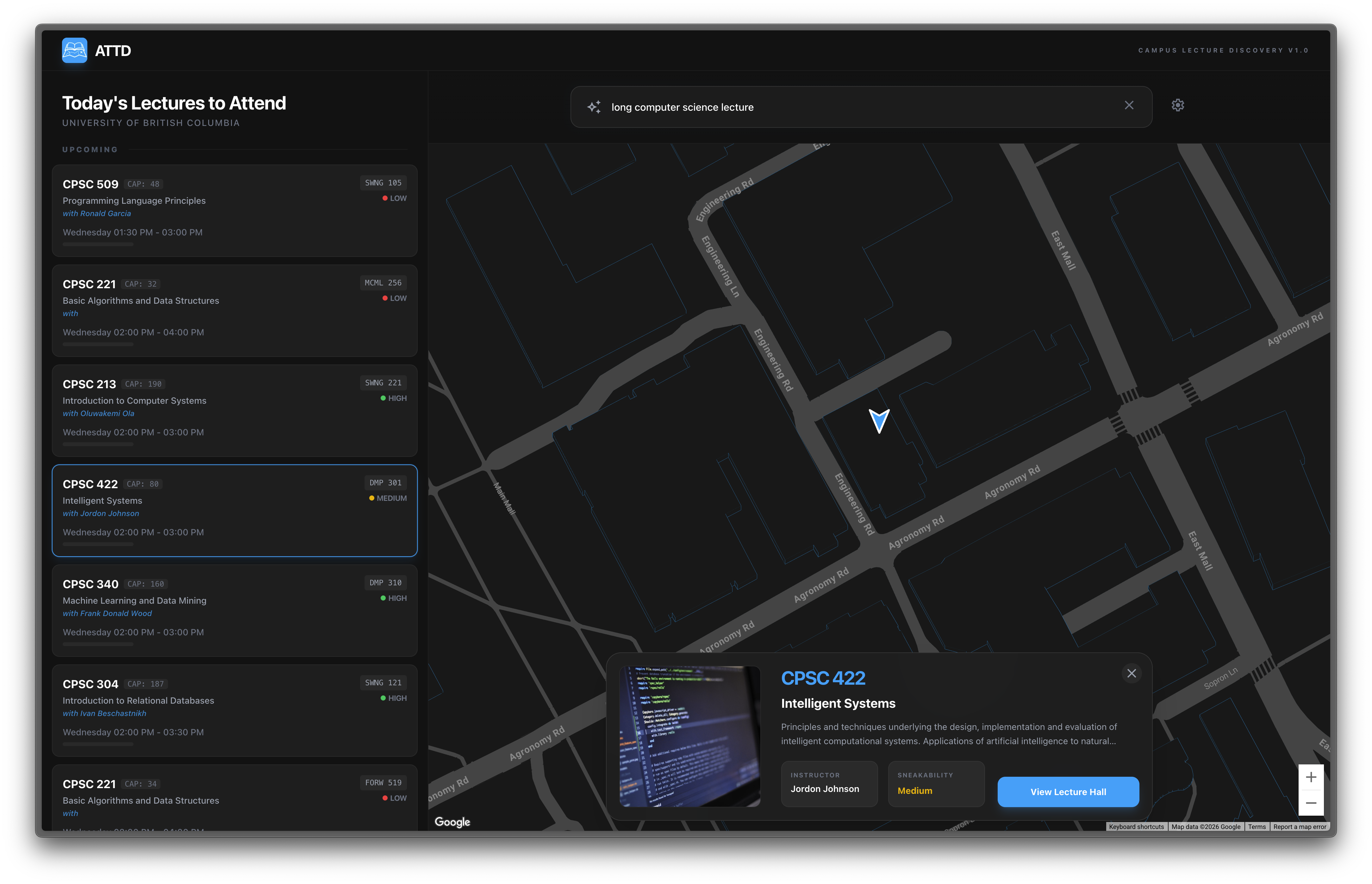Viewport: 1372px width, 884px height.
Task: Zoom in the map with plus
Action: [1311, 777]
